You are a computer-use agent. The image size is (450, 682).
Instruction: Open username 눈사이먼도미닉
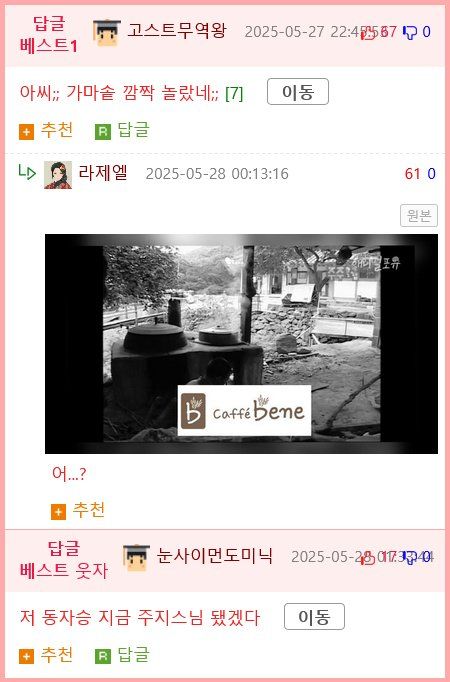pos(214,555)
